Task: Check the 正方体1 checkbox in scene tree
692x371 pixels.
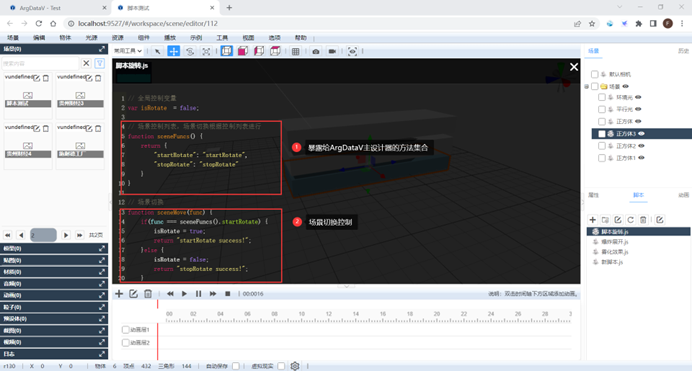Action: (602, 158)
